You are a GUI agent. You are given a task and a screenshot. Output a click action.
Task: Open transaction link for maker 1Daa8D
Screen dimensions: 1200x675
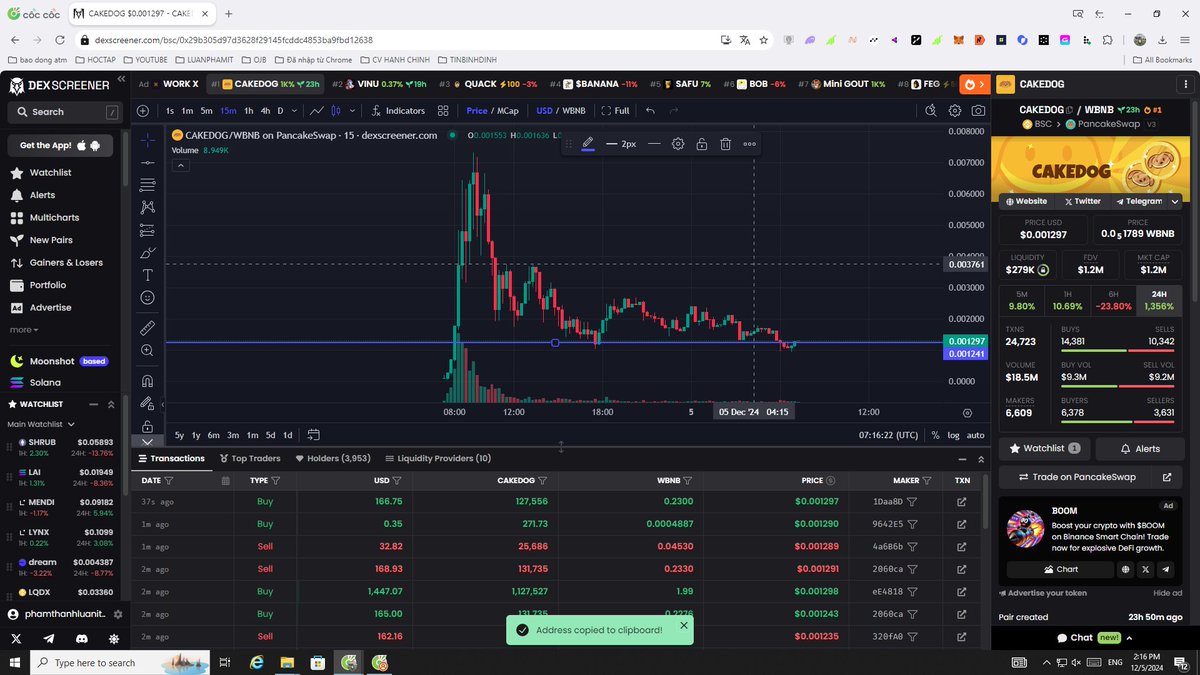click(962, 501)
